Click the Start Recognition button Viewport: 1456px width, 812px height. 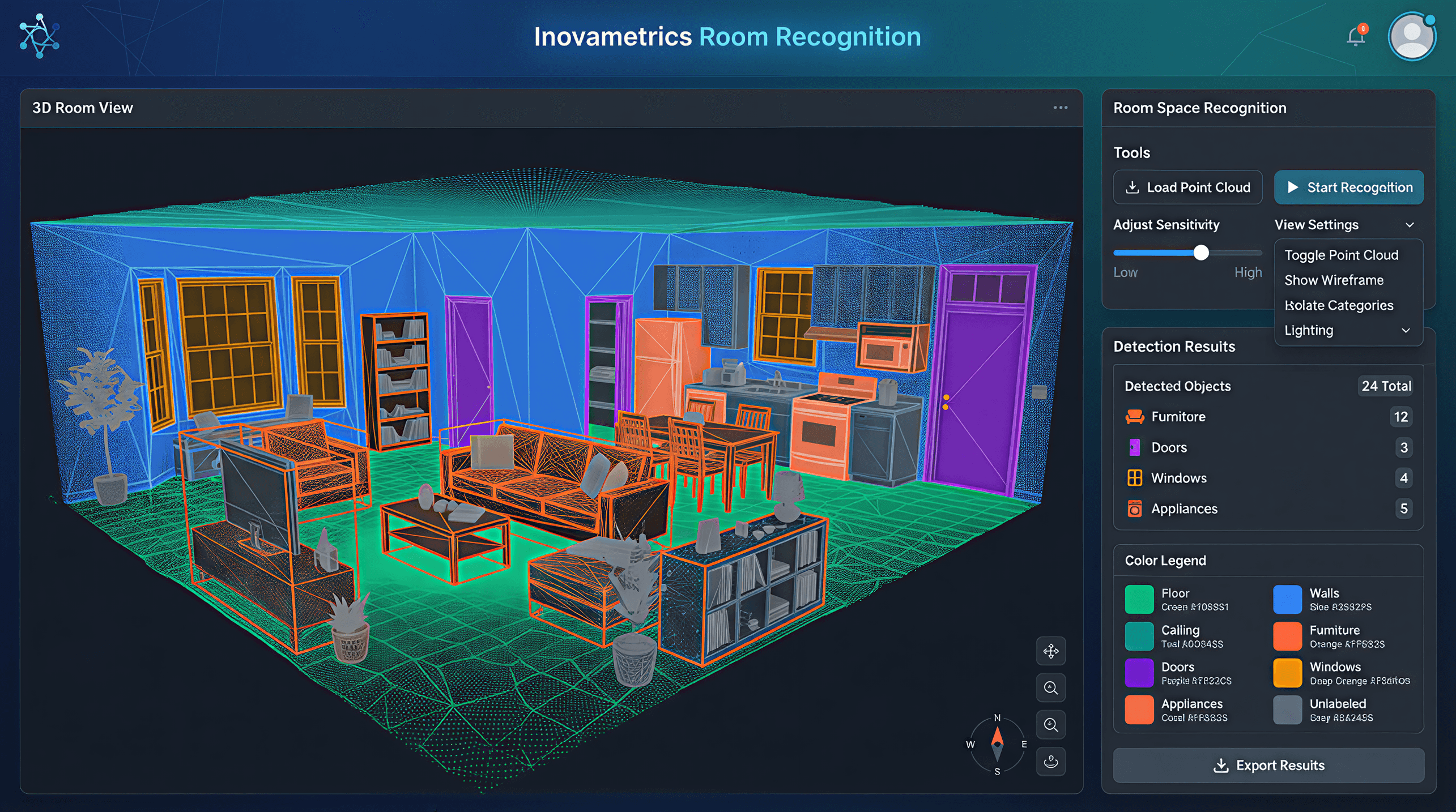click(1348, 187)
